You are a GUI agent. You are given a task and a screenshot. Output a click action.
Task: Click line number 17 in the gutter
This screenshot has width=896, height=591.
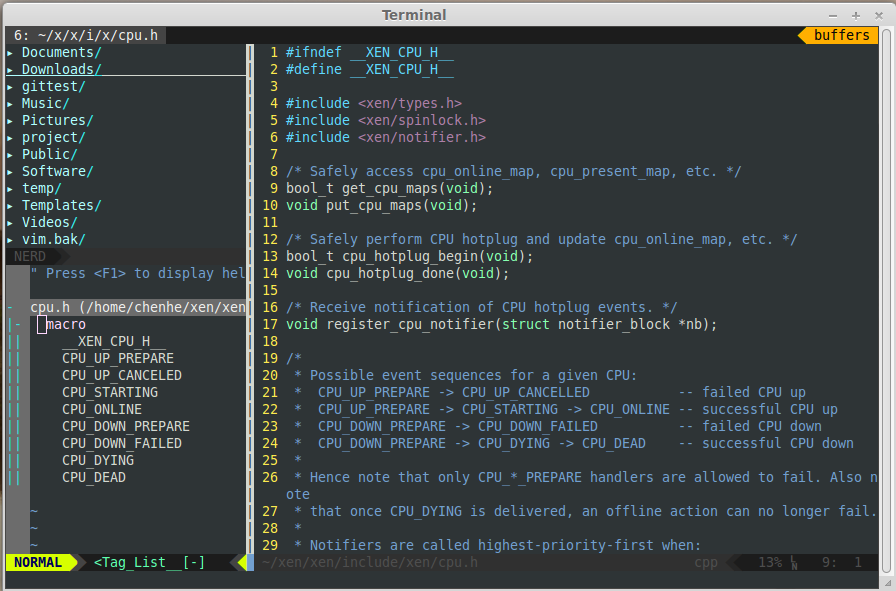coord(270,324)
